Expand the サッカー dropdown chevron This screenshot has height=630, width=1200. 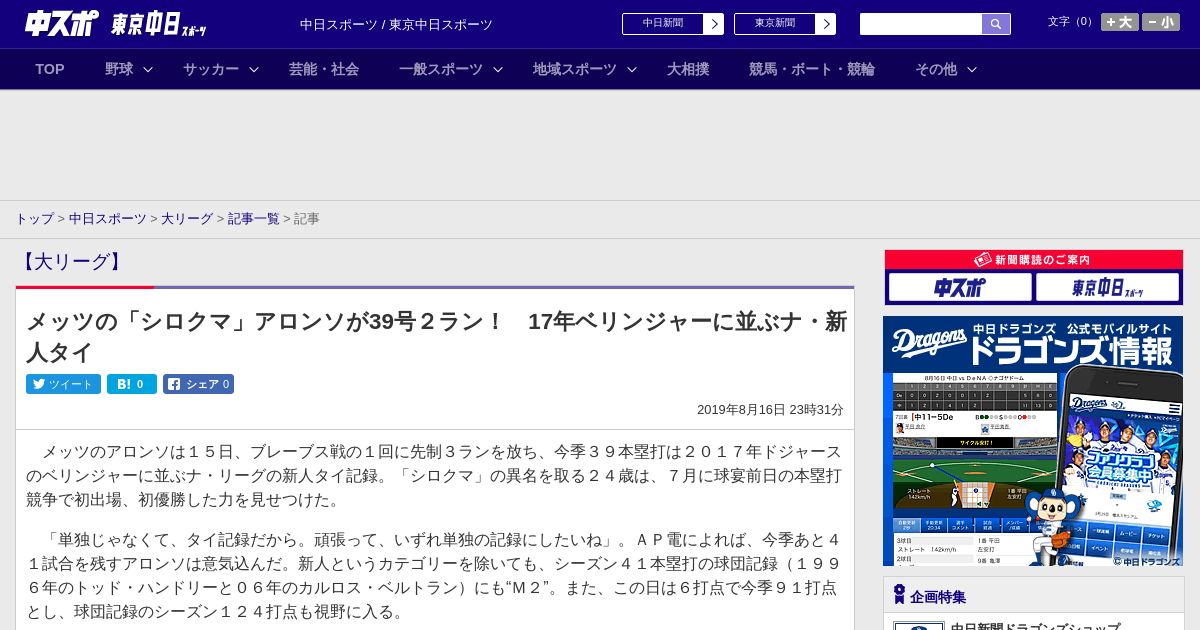[254, 69]
